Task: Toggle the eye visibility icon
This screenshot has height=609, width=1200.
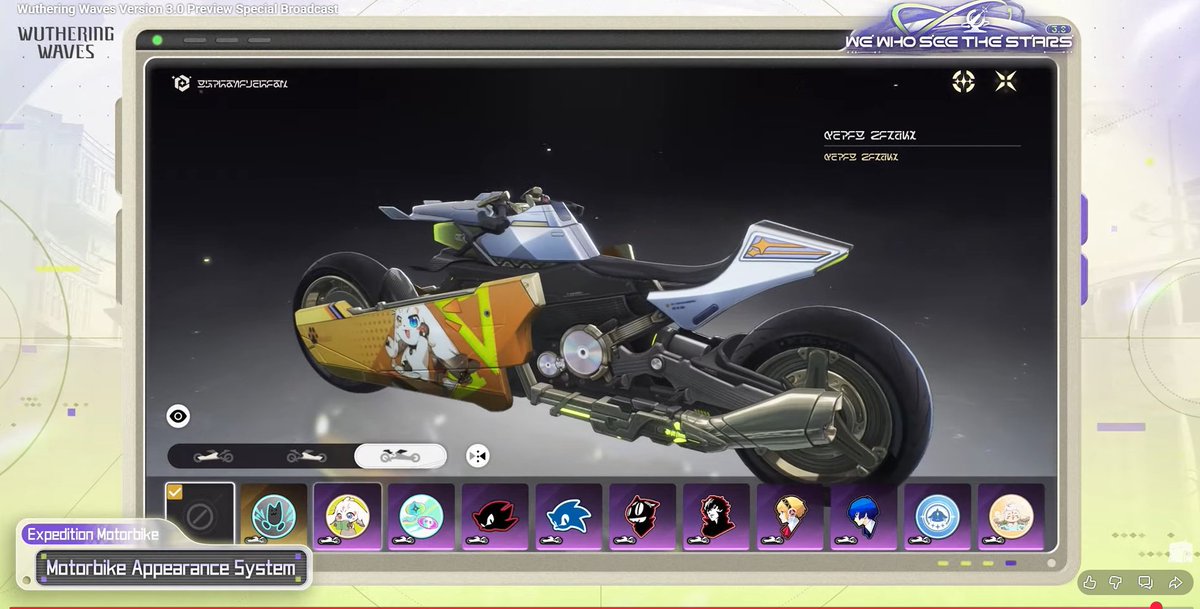Action: 178,417
